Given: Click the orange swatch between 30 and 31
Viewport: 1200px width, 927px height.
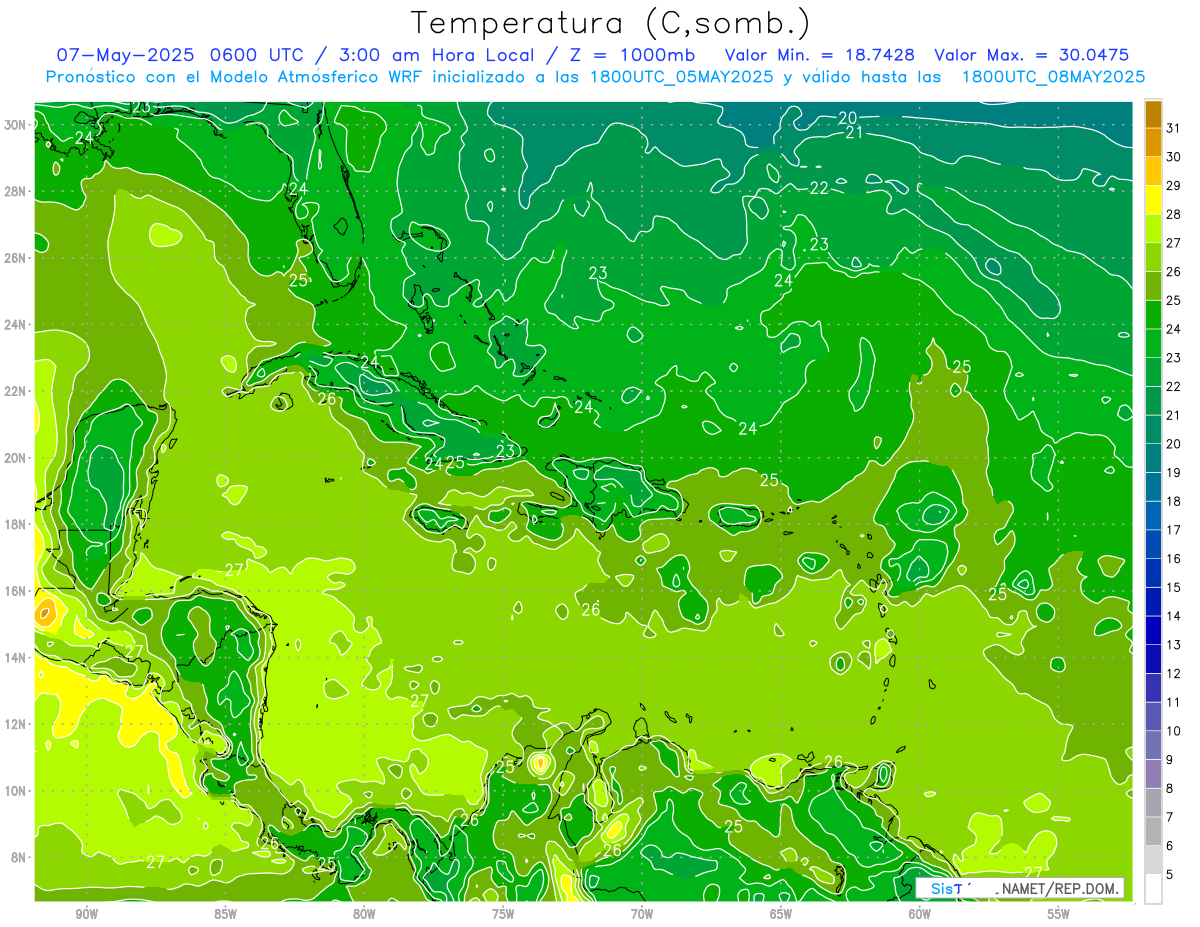Looking at the screenshot, I should pyautogui.click(x=1153, y=142).
